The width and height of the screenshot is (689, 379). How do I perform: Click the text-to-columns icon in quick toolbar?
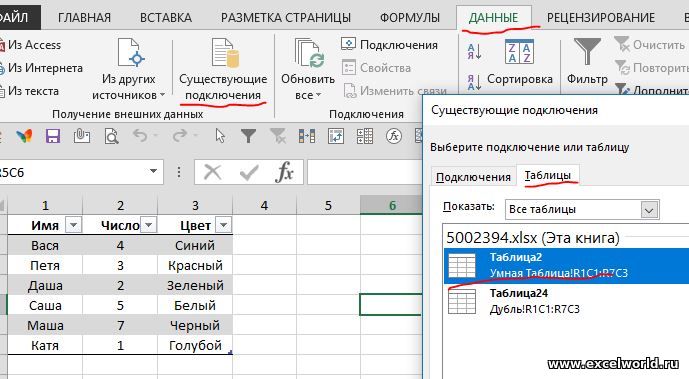(307, 136)
